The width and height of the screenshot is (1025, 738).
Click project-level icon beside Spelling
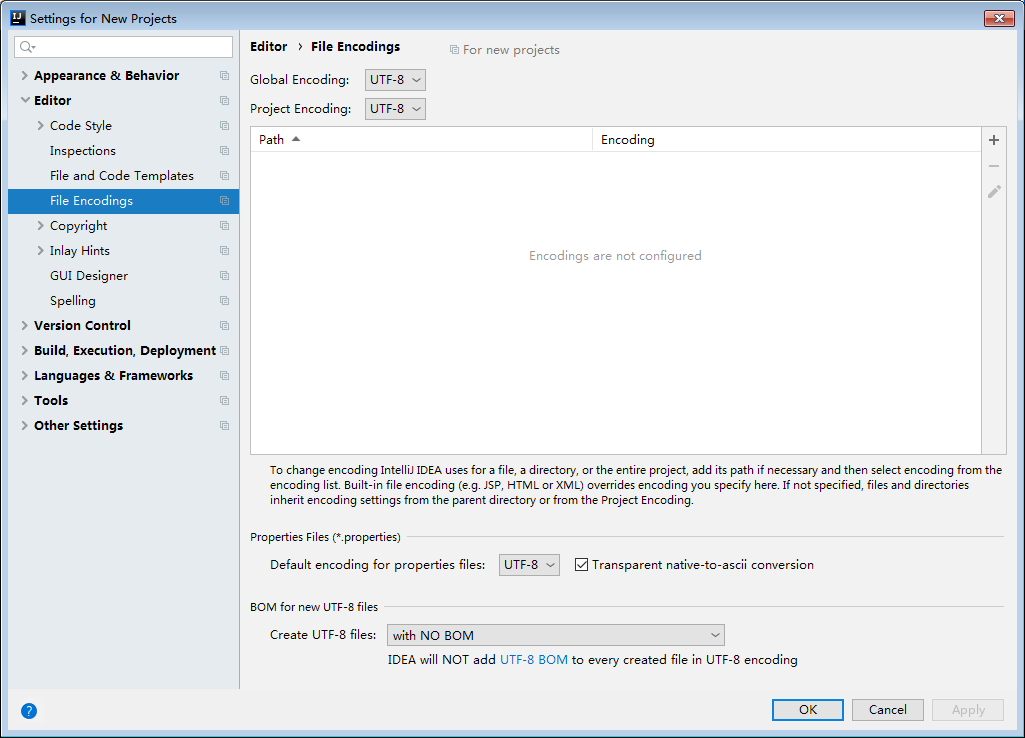224,301
